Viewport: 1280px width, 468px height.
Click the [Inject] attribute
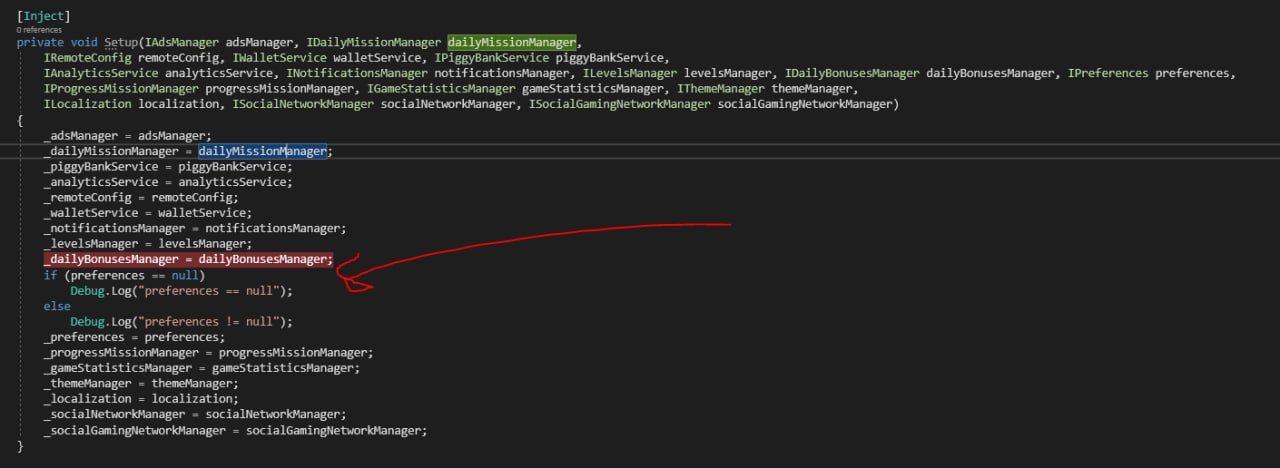click(x=43, y=17)
